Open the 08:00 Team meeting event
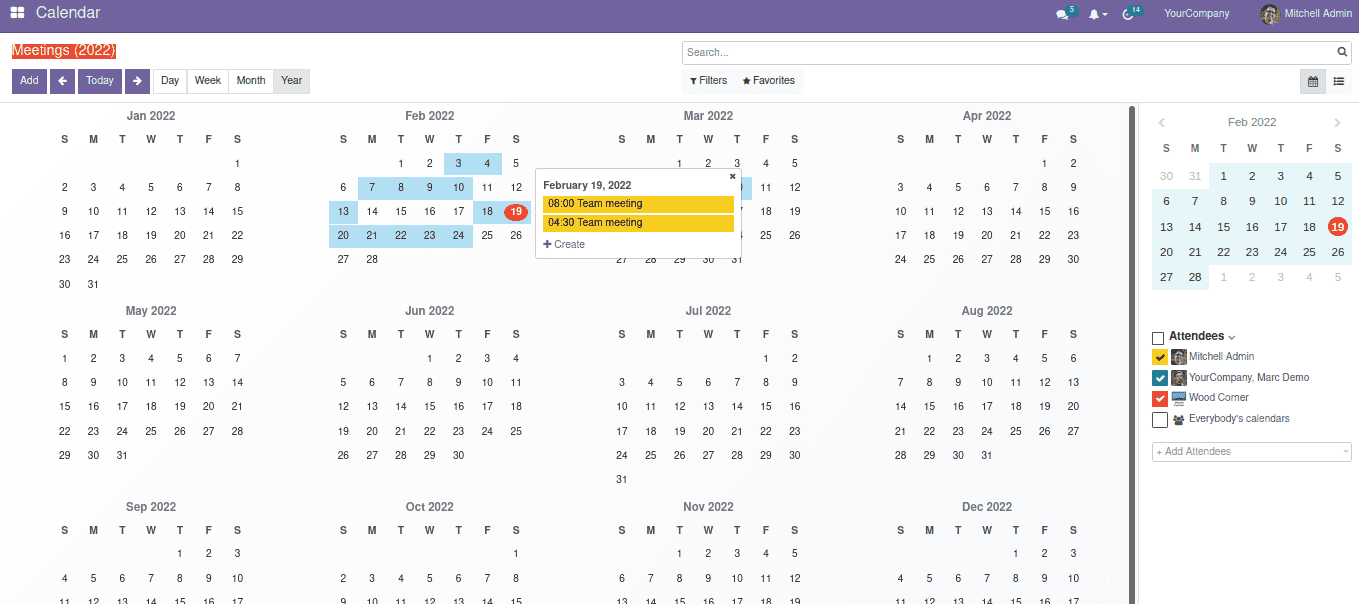Screen dimensions: 1359x604 (638, 204)
